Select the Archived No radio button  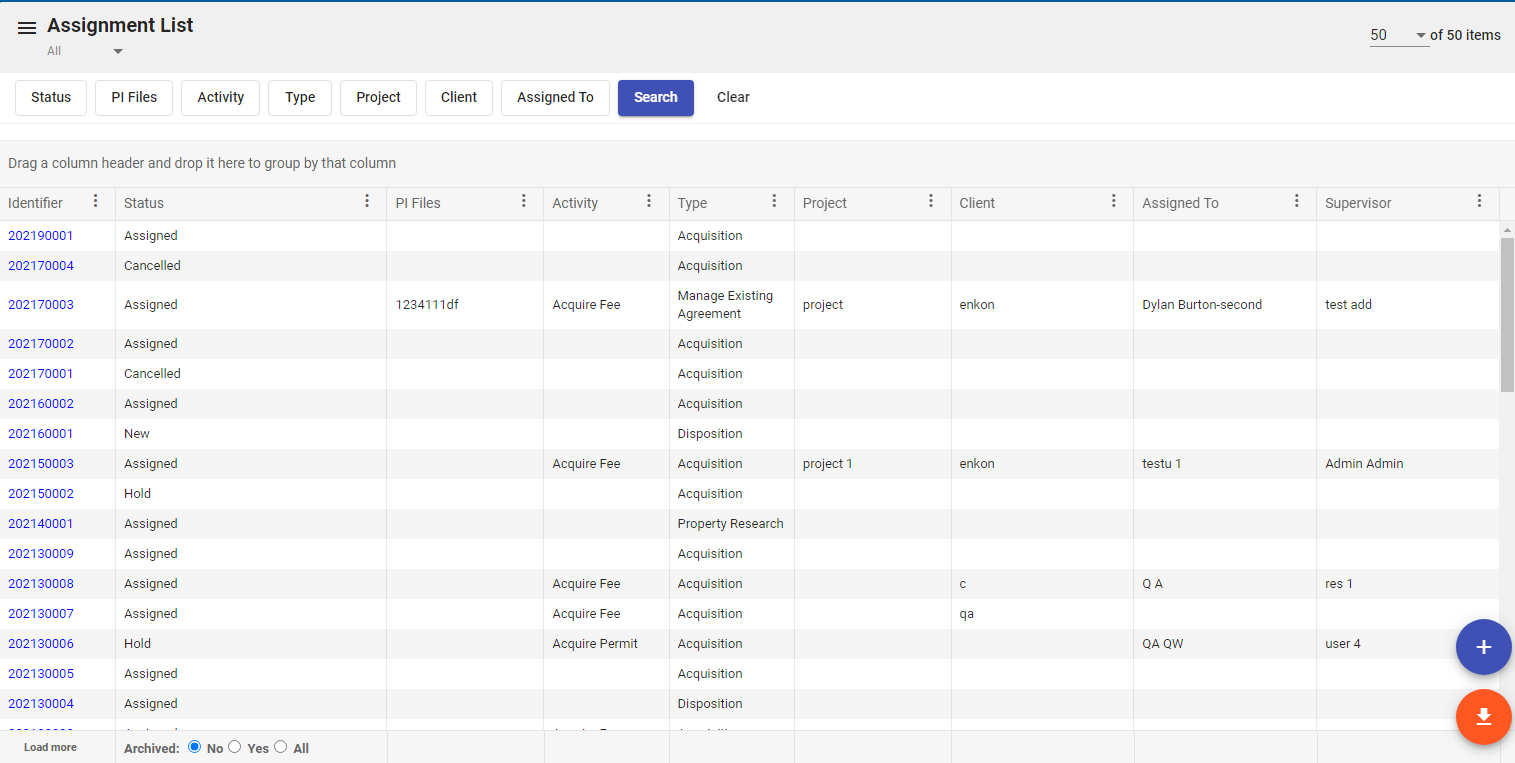195,747
